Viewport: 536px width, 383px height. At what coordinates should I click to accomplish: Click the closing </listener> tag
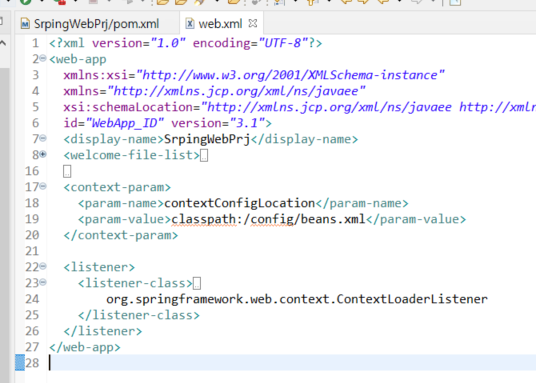(103, 331)
